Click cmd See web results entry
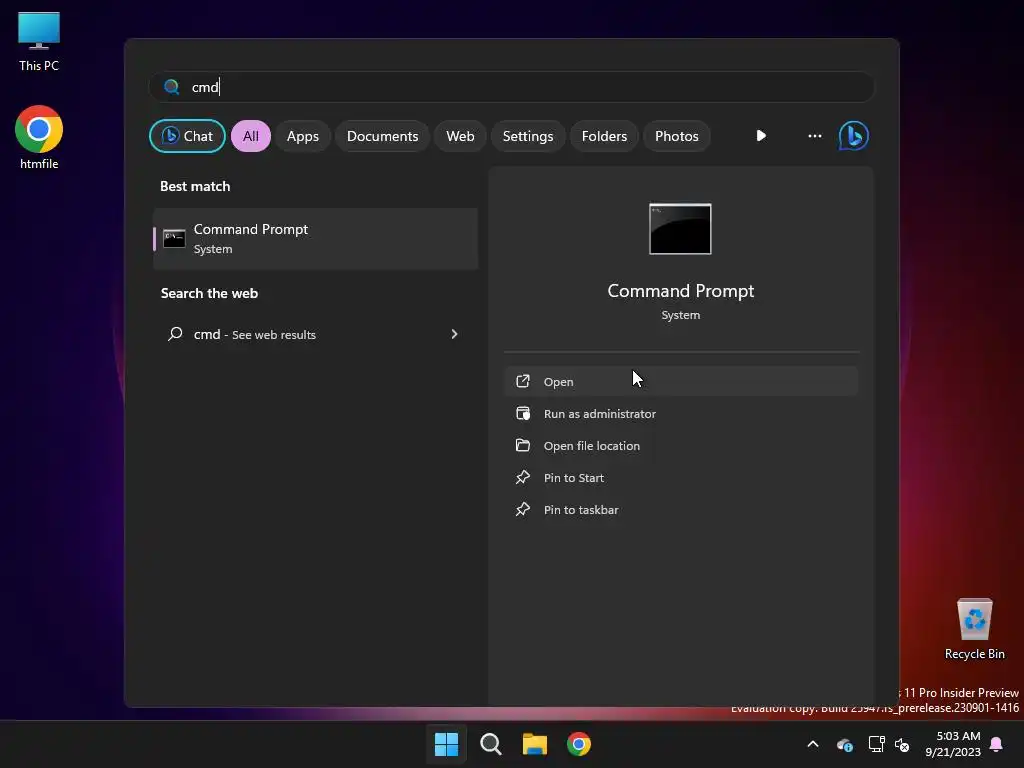Image resolution: width=1024 pixels, height=768 pixels. pos(315,334)
